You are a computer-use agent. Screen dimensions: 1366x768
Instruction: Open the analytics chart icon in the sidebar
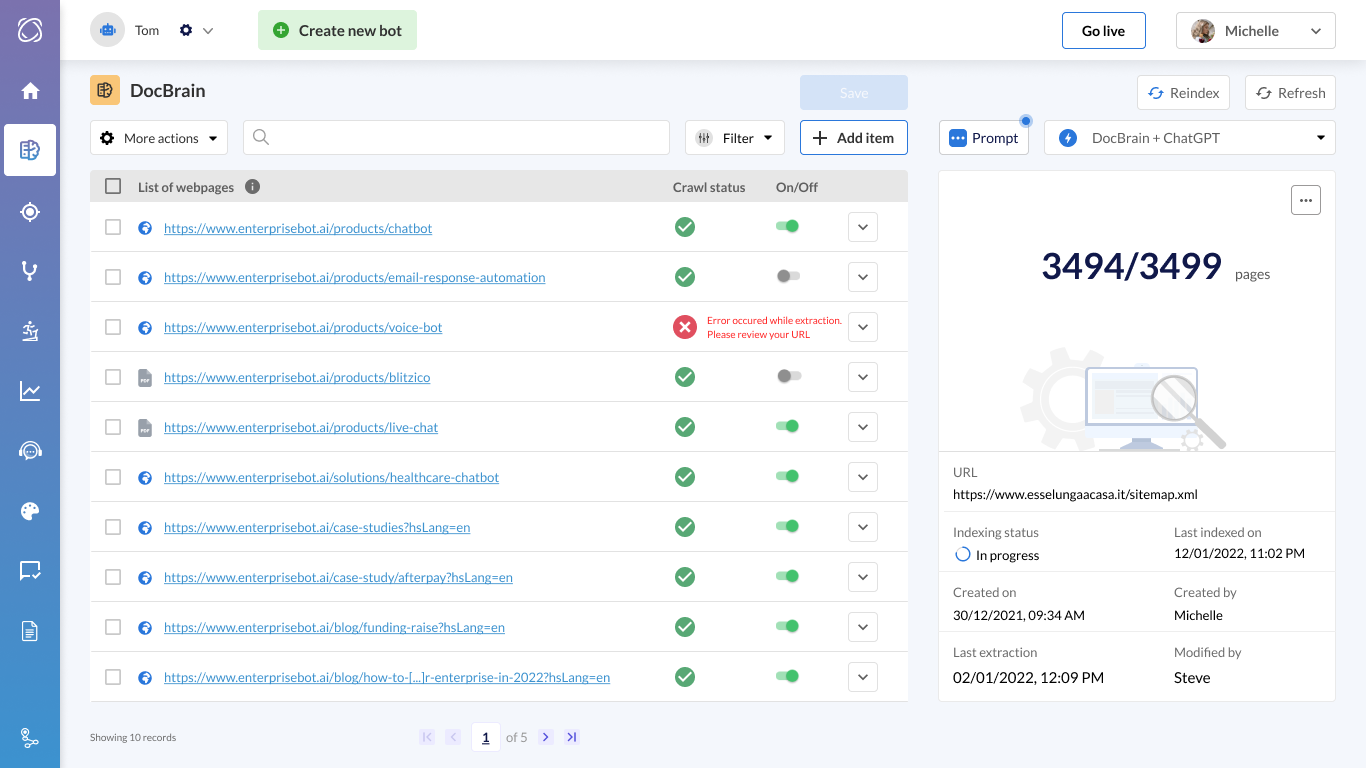(x=29, y=391)
